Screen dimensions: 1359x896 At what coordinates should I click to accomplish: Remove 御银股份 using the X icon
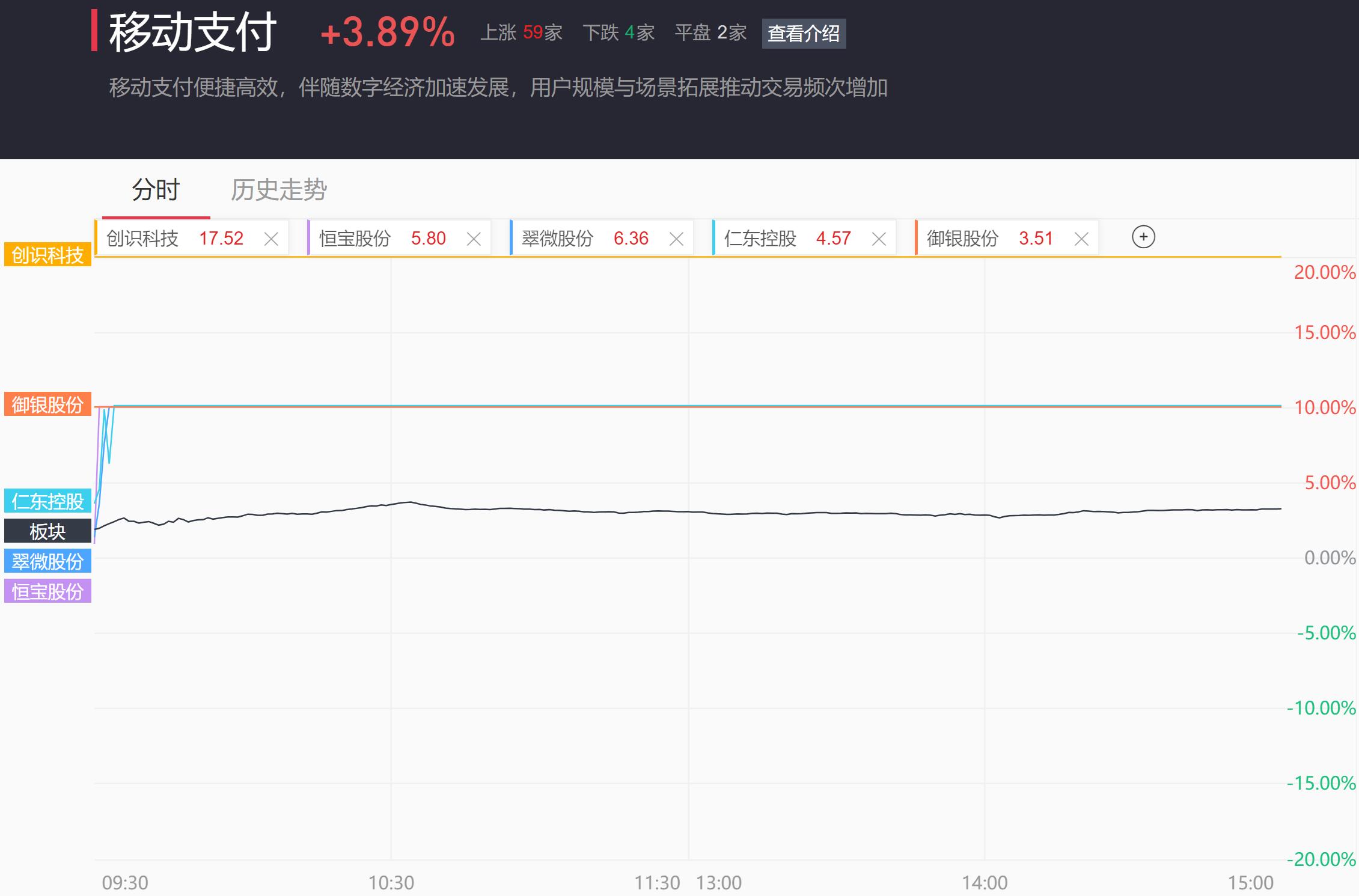point(1081,239)
